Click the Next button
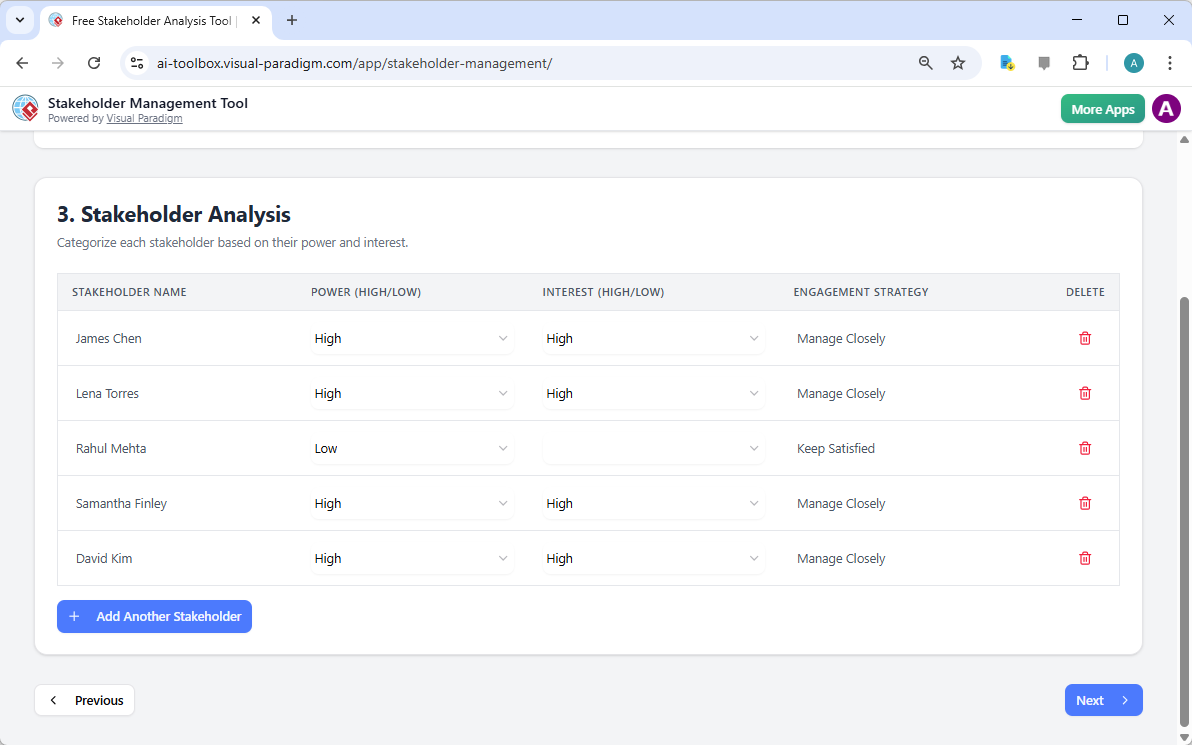This screenshot has width=1192, height=745. (1103, 700)
